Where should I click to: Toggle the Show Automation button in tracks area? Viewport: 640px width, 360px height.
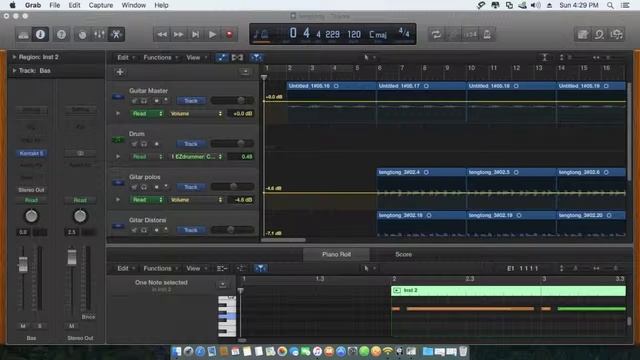click(221, 58)
